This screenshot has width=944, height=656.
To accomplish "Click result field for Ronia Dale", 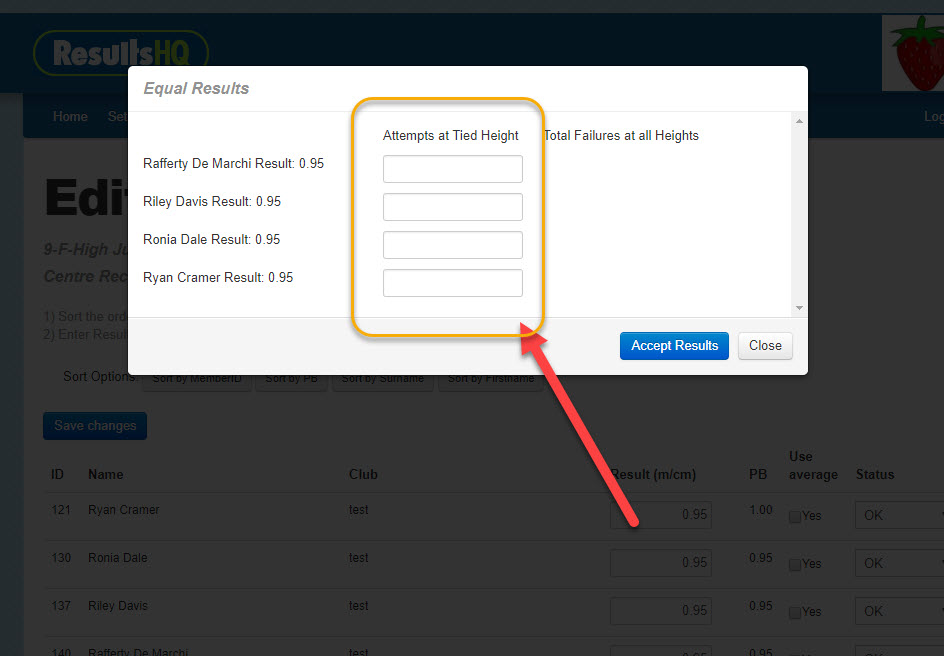I will pos(661,563).
